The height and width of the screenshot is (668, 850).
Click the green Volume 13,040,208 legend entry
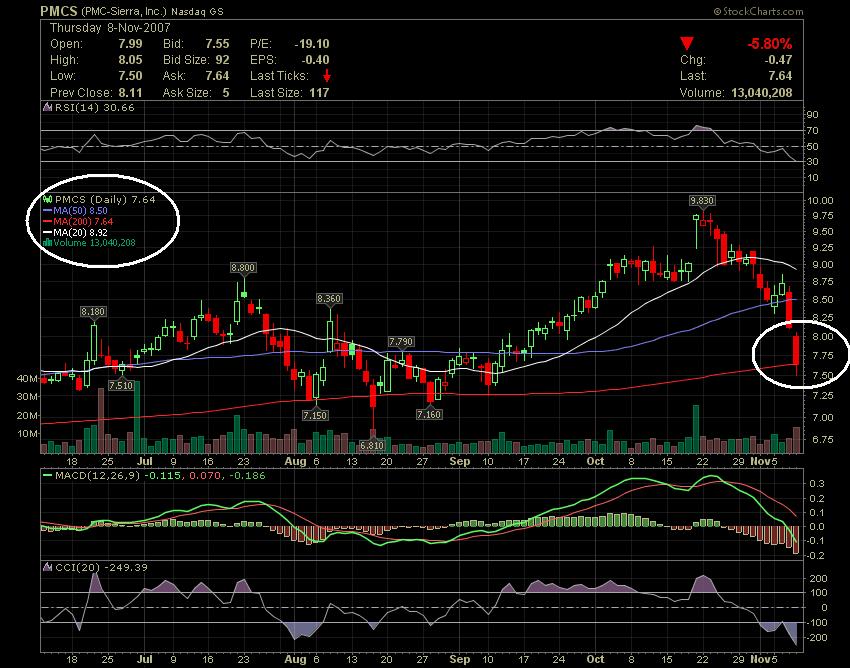click(94, 242)
